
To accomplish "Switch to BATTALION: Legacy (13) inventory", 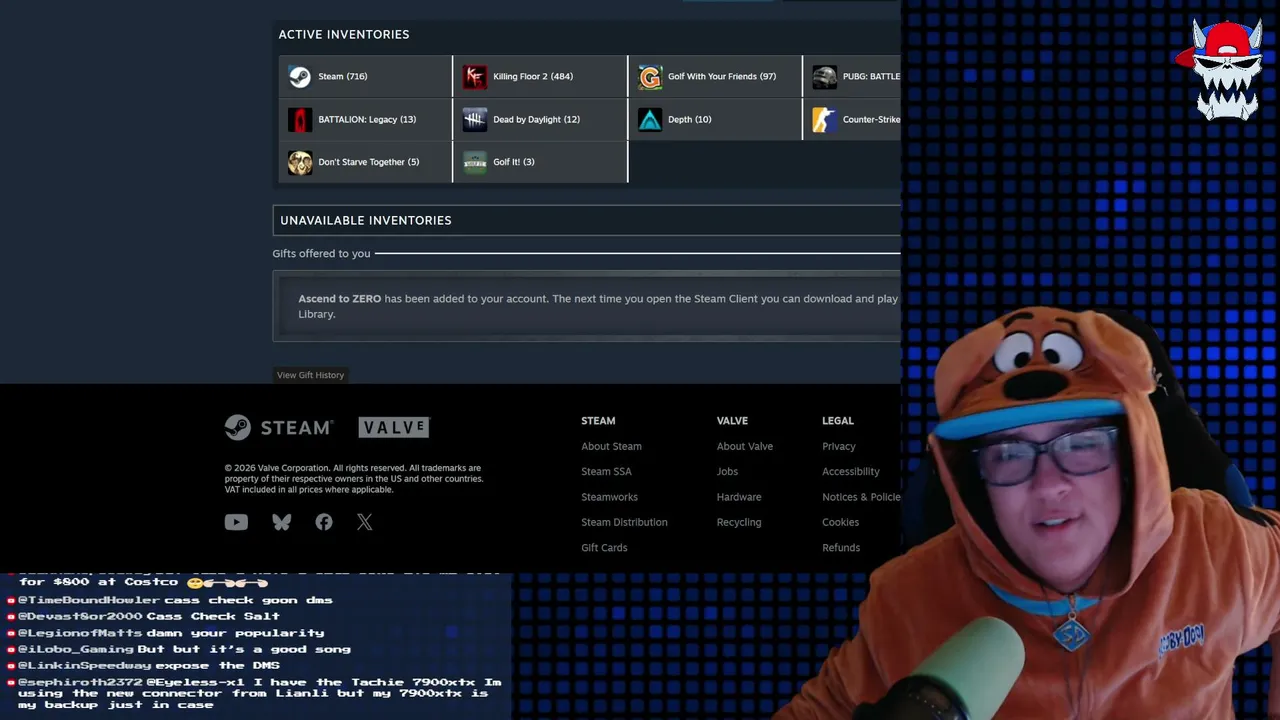I will coord(367,120).
